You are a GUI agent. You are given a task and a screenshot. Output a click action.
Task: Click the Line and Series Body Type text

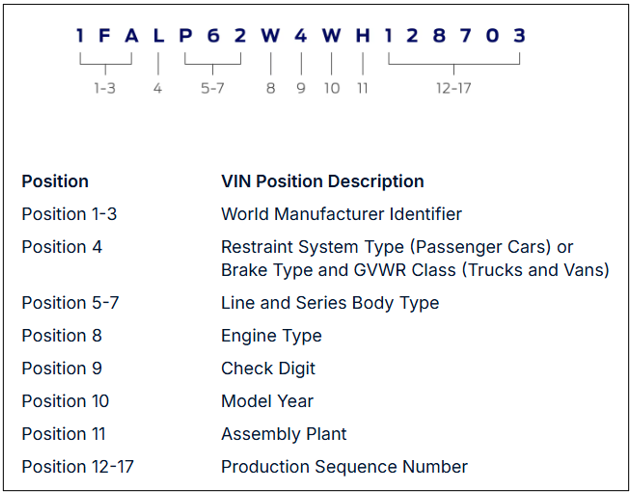[330, 303]
